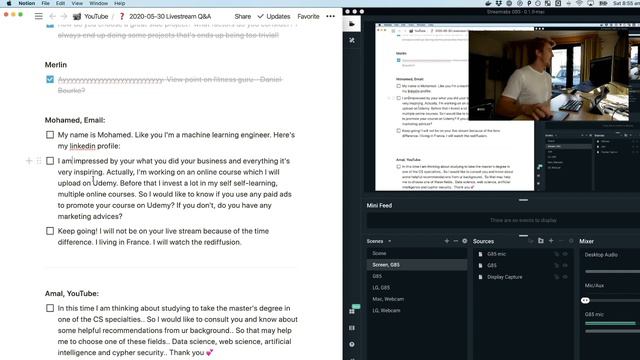640x360 pixels.
Task: Check the 'My name is Mohamed' checkbox
Action: [x=50, y=135]
